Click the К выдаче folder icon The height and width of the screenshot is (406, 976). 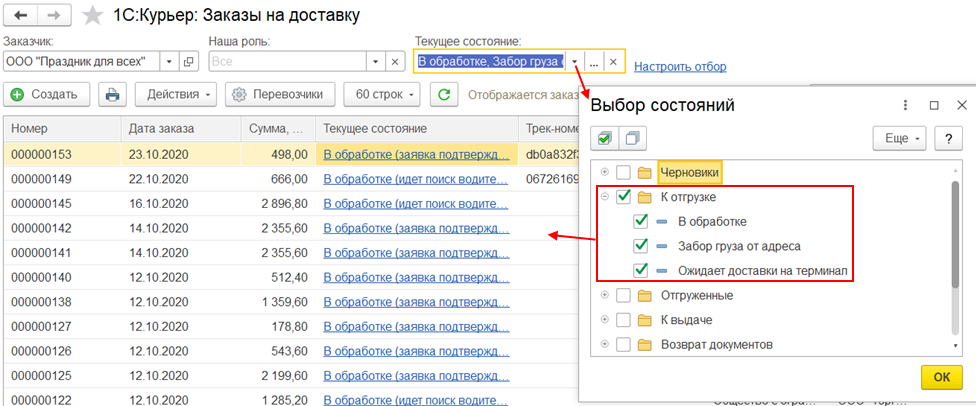point(644,320)
